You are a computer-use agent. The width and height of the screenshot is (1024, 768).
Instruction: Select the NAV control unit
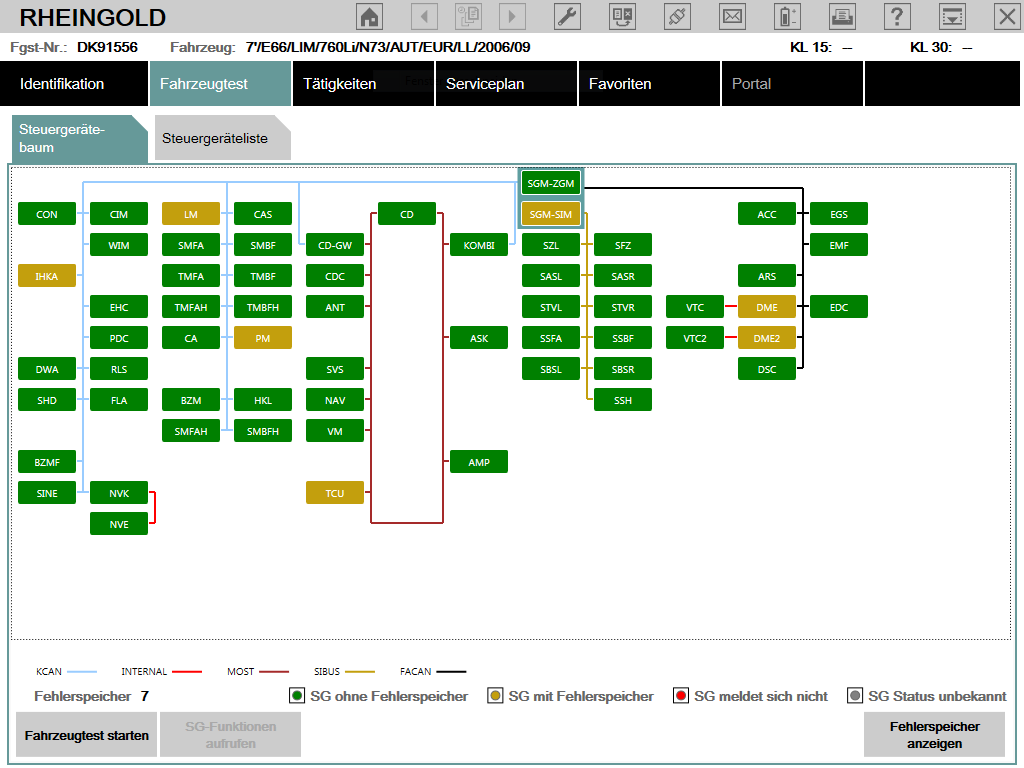(x=334, y=400)
